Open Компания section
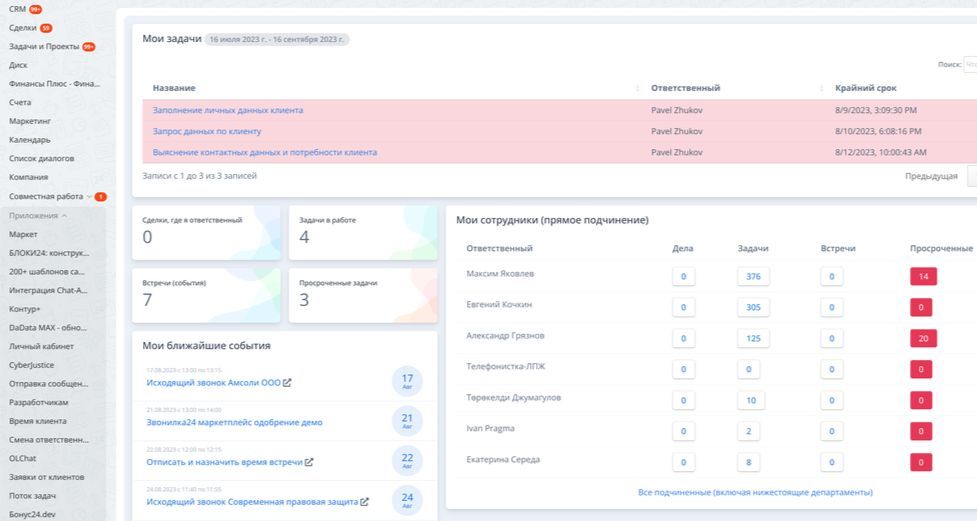The width and height of the screenshot is (977, 521). (28, 177)
